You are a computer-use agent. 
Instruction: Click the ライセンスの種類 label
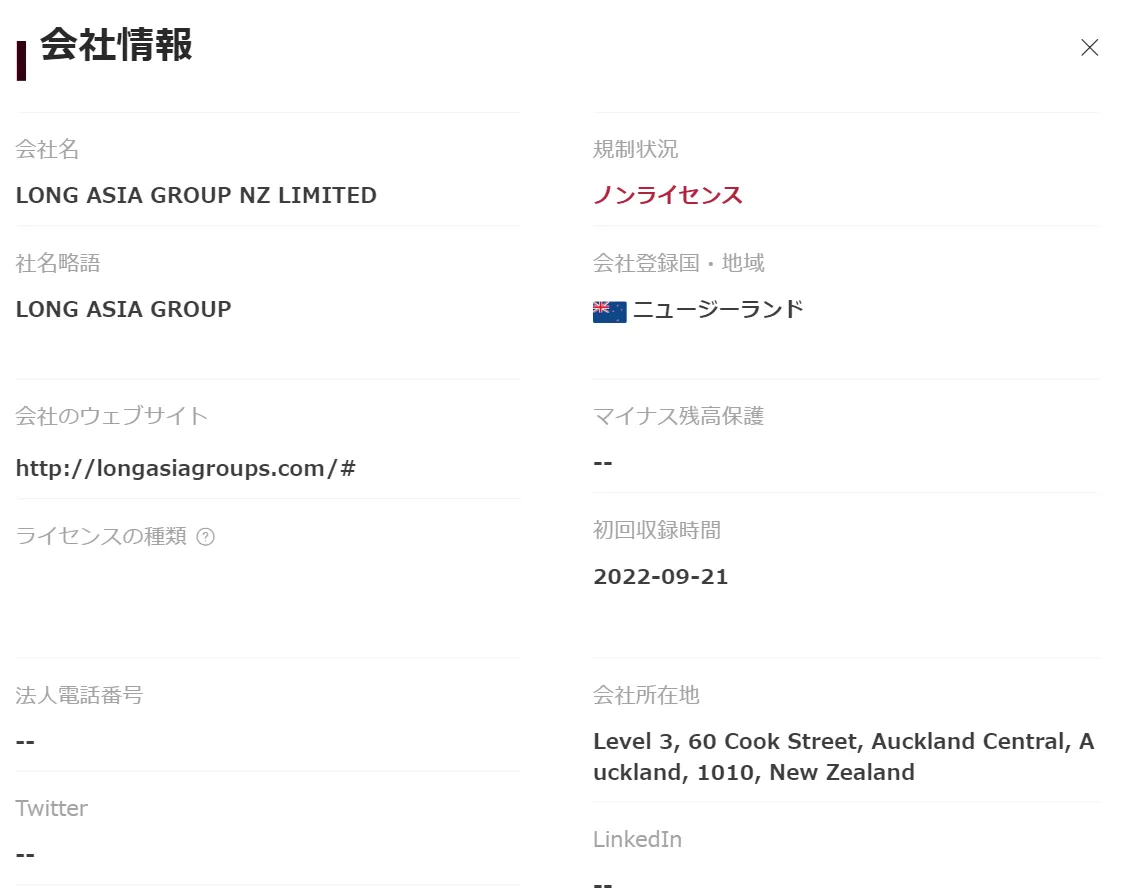[101, 536]
